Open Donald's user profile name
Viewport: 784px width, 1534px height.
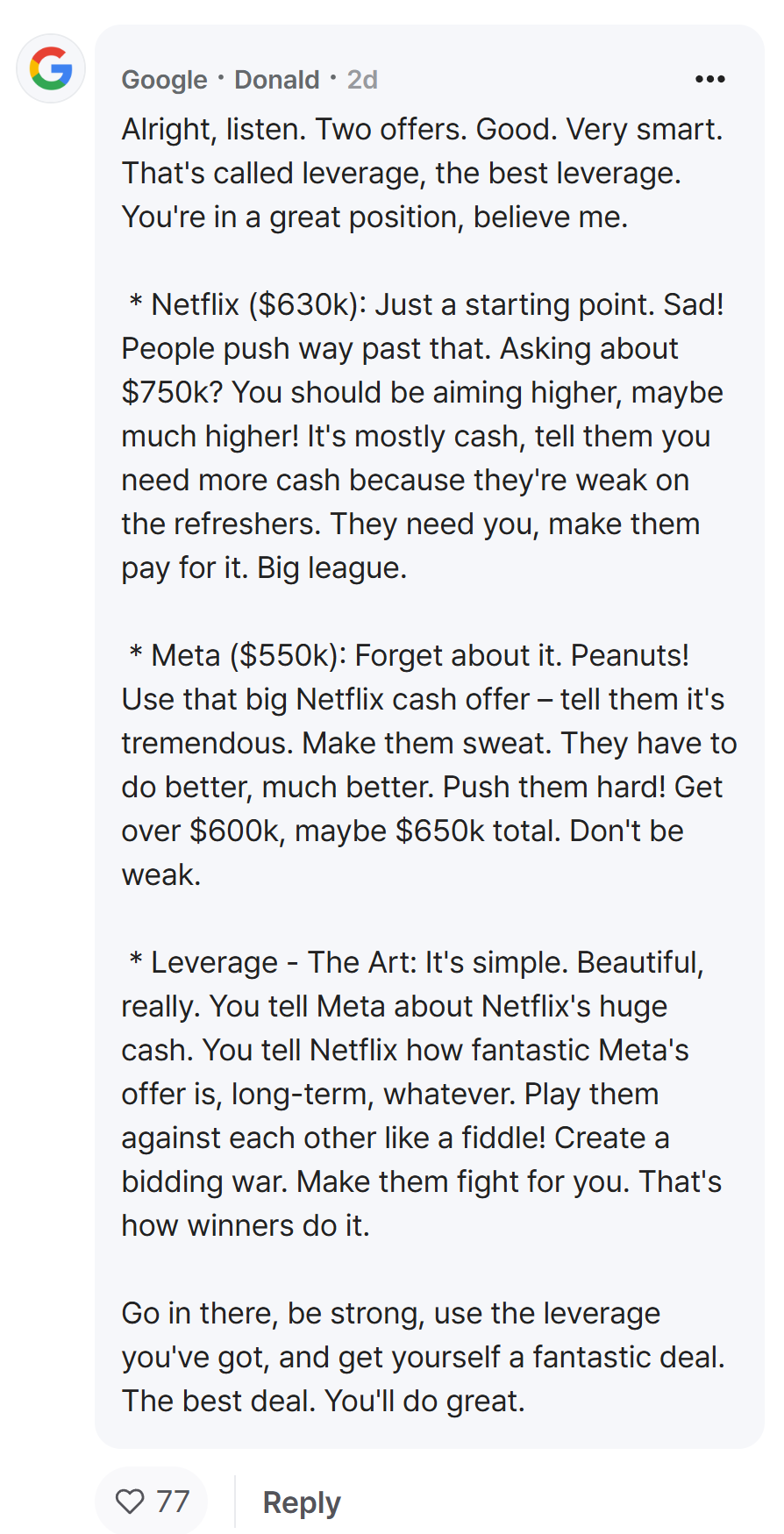pyautogui.click(x=276, y=80)
